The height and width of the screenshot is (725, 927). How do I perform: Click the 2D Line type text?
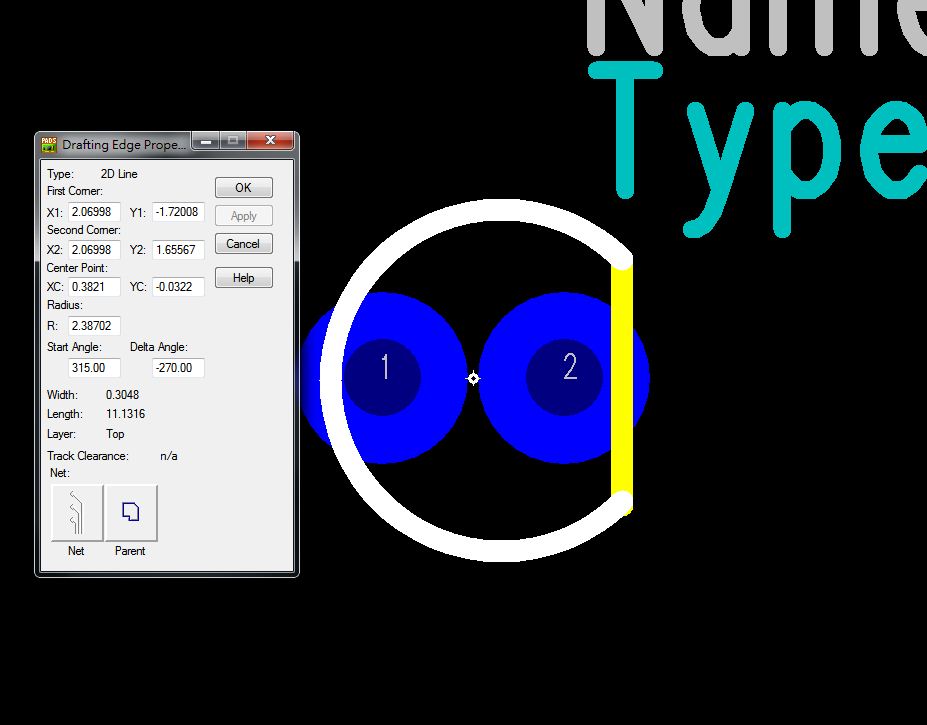pos(119,174)
